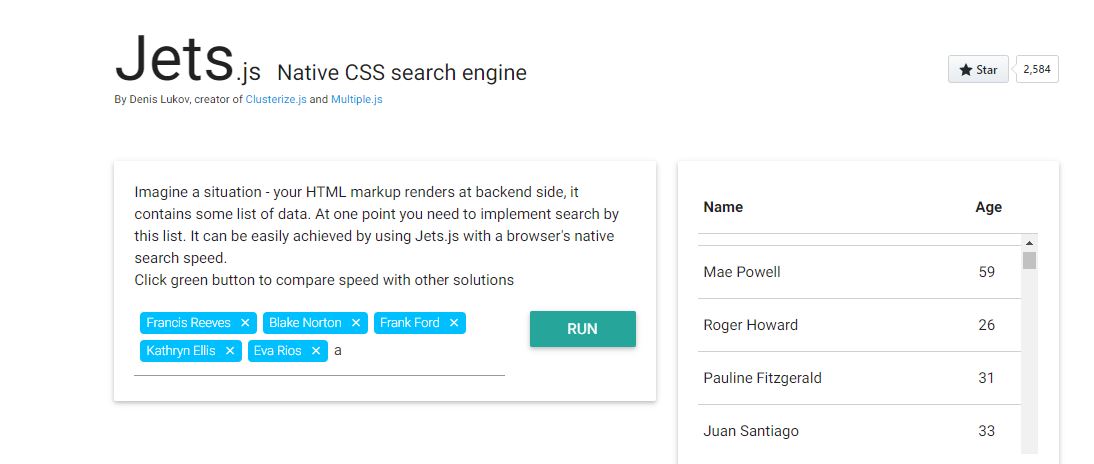
Task: Click the scrollbar up arrow
Action: (x=1029, y=243)
